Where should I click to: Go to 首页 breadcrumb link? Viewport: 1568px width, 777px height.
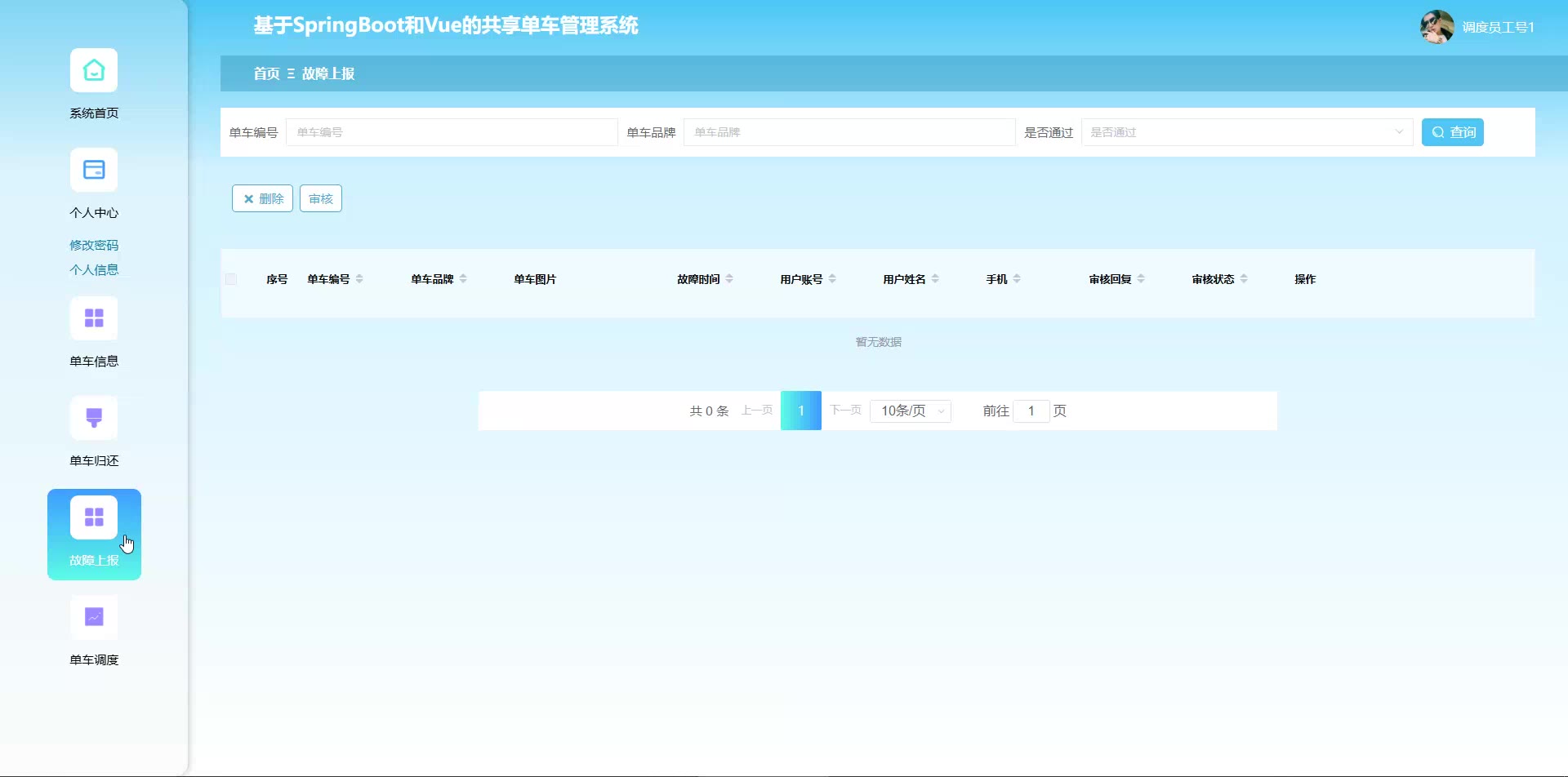click(x=266, y=73)
